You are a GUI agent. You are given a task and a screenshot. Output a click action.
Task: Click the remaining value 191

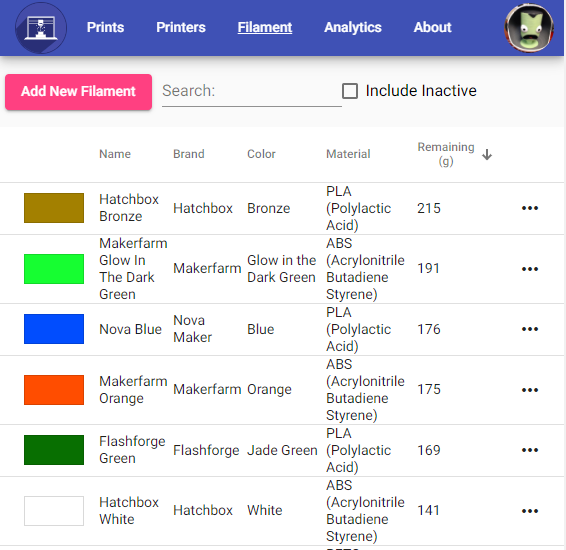tap(428, 269)
